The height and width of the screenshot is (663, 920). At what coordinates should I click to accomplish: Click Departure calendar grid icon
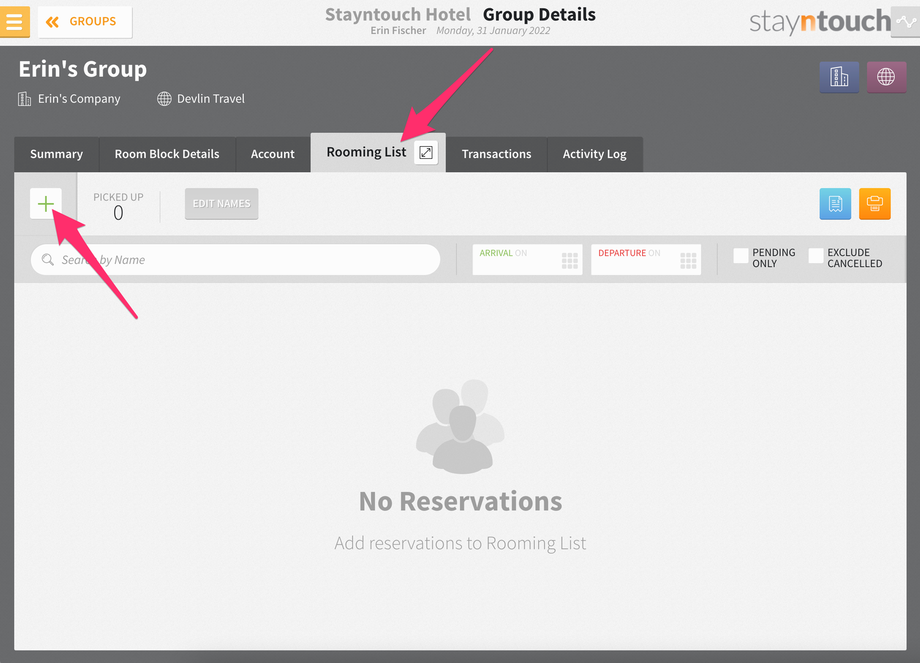coord(688,261)
